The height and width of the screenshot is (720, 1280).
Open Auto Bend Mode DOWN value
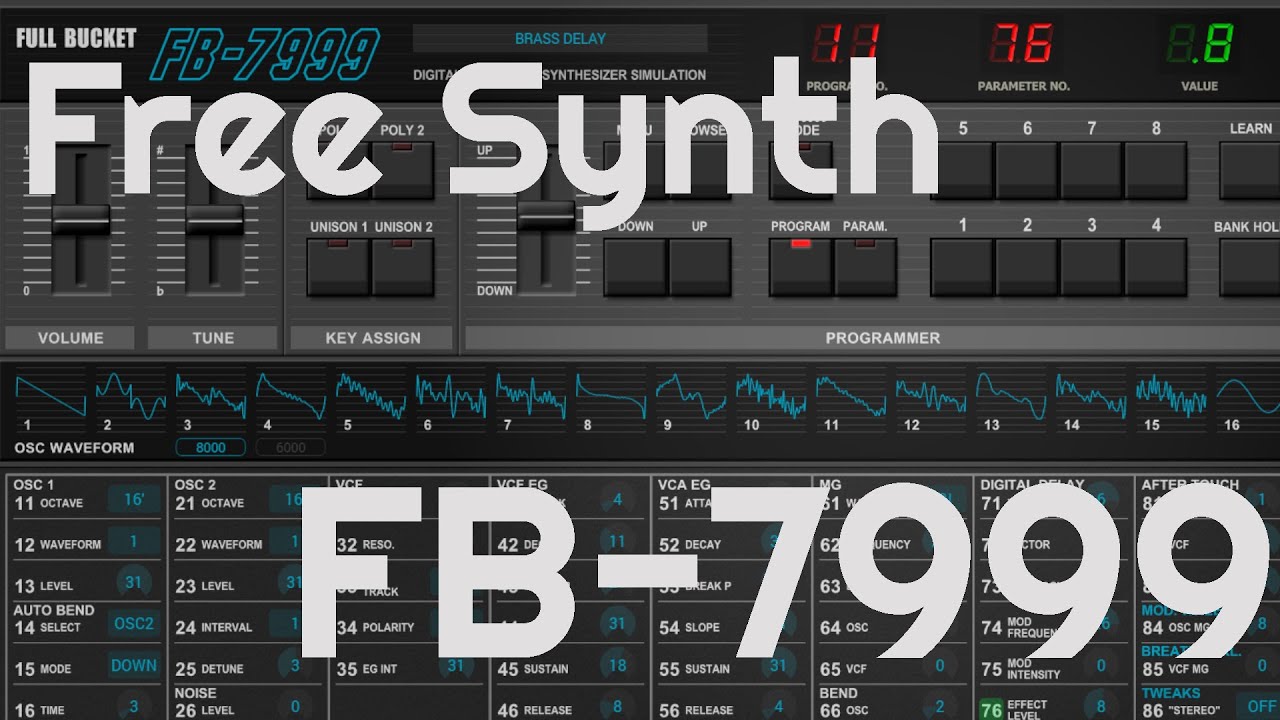pyautogui.click(x=134, y=665)
